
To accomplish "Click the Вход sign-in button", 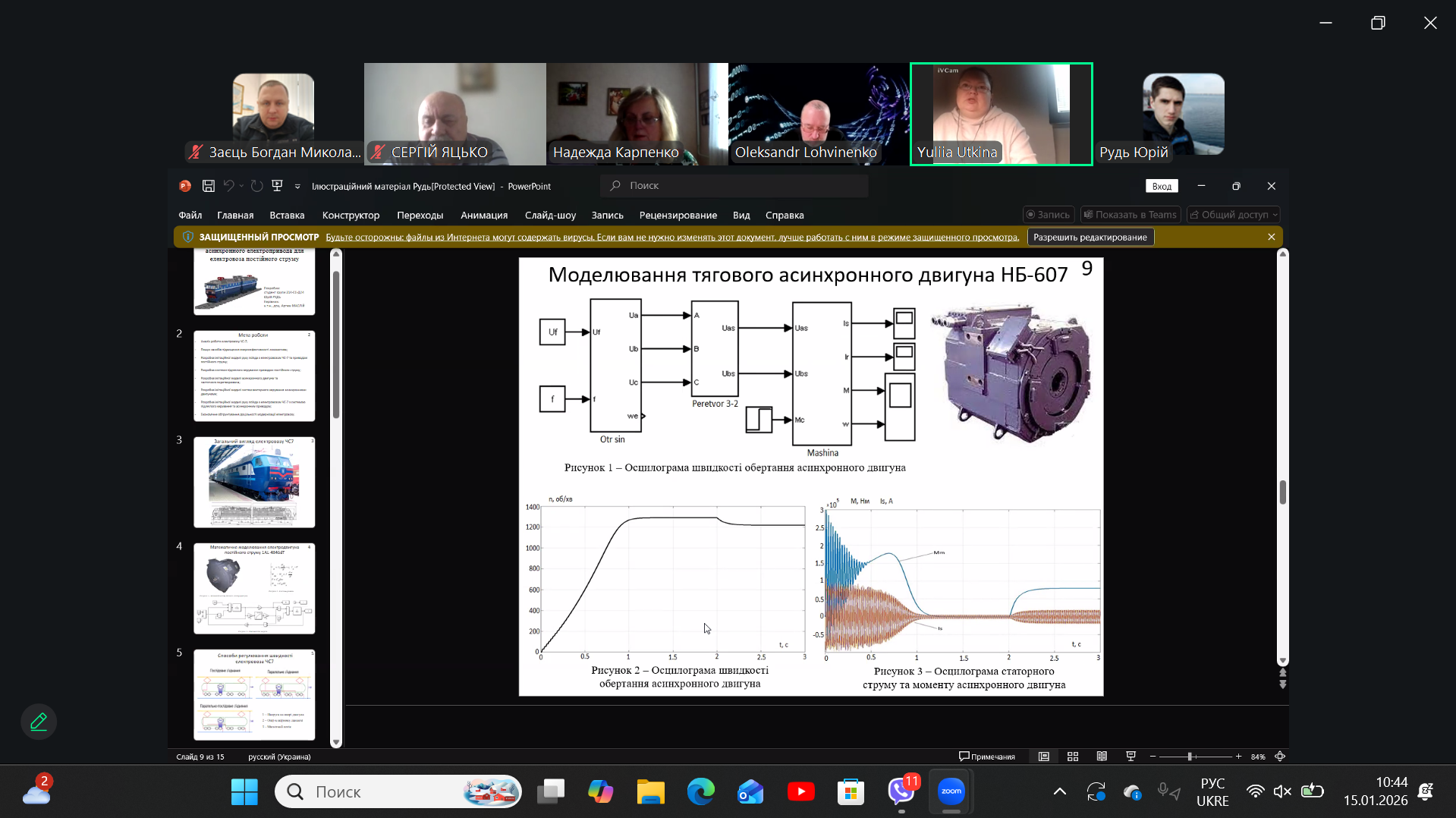I will pos(1161,187).
